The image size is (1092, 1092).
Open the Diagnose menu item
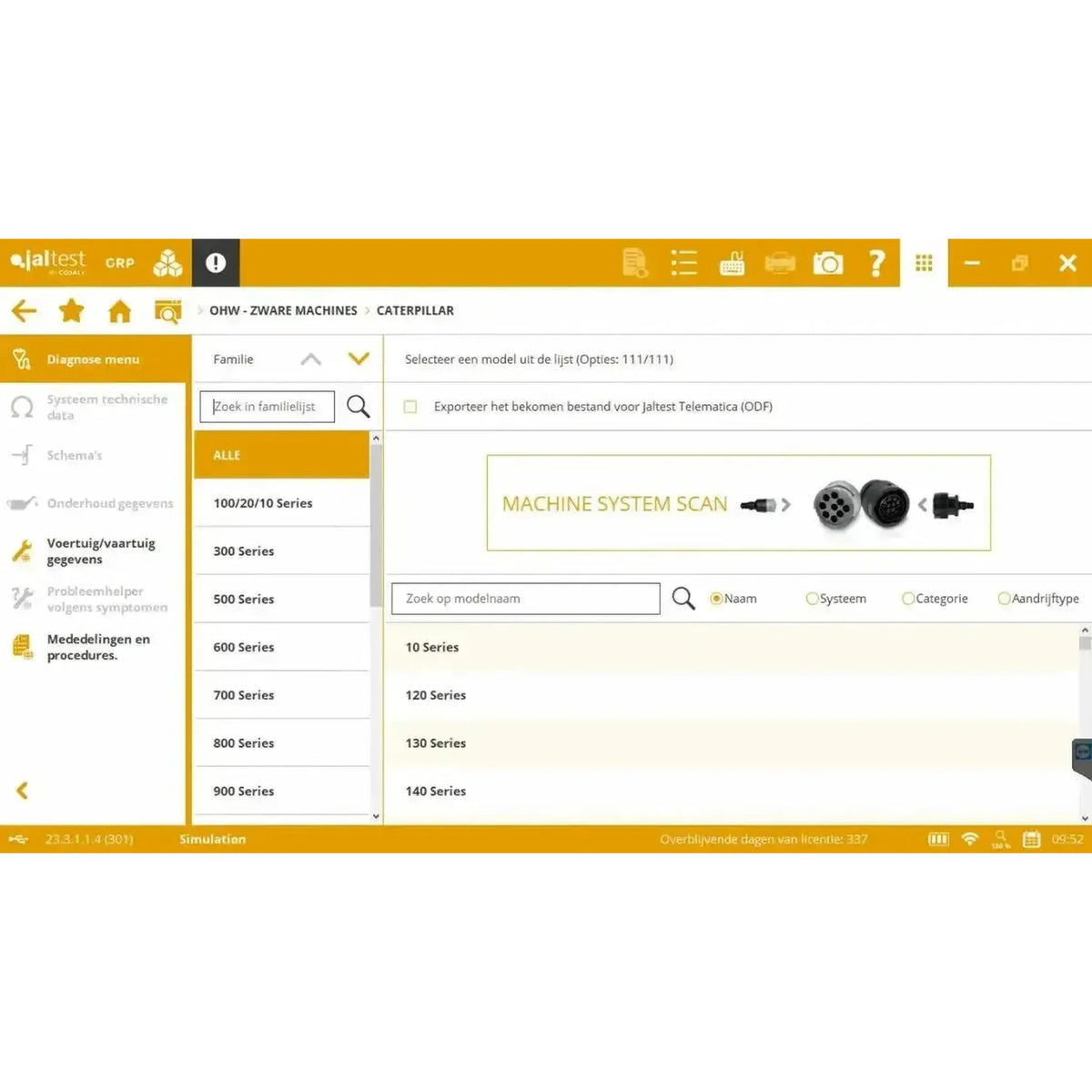[96, 359]
